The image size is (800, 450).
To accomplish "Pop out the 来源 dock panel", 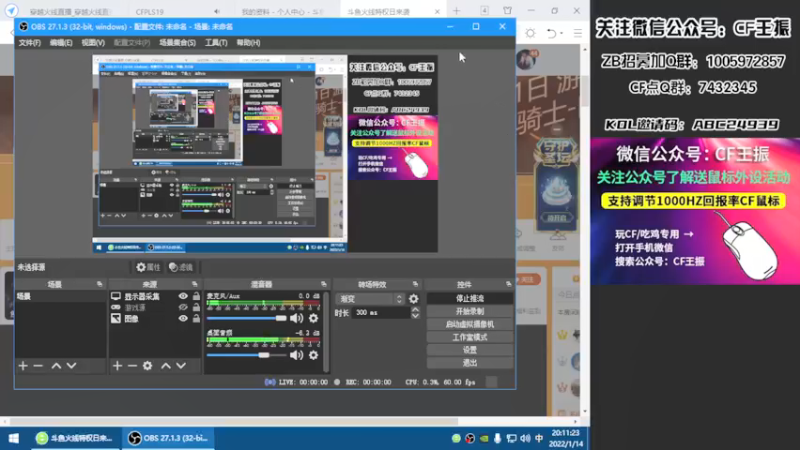I will [194, 284].
